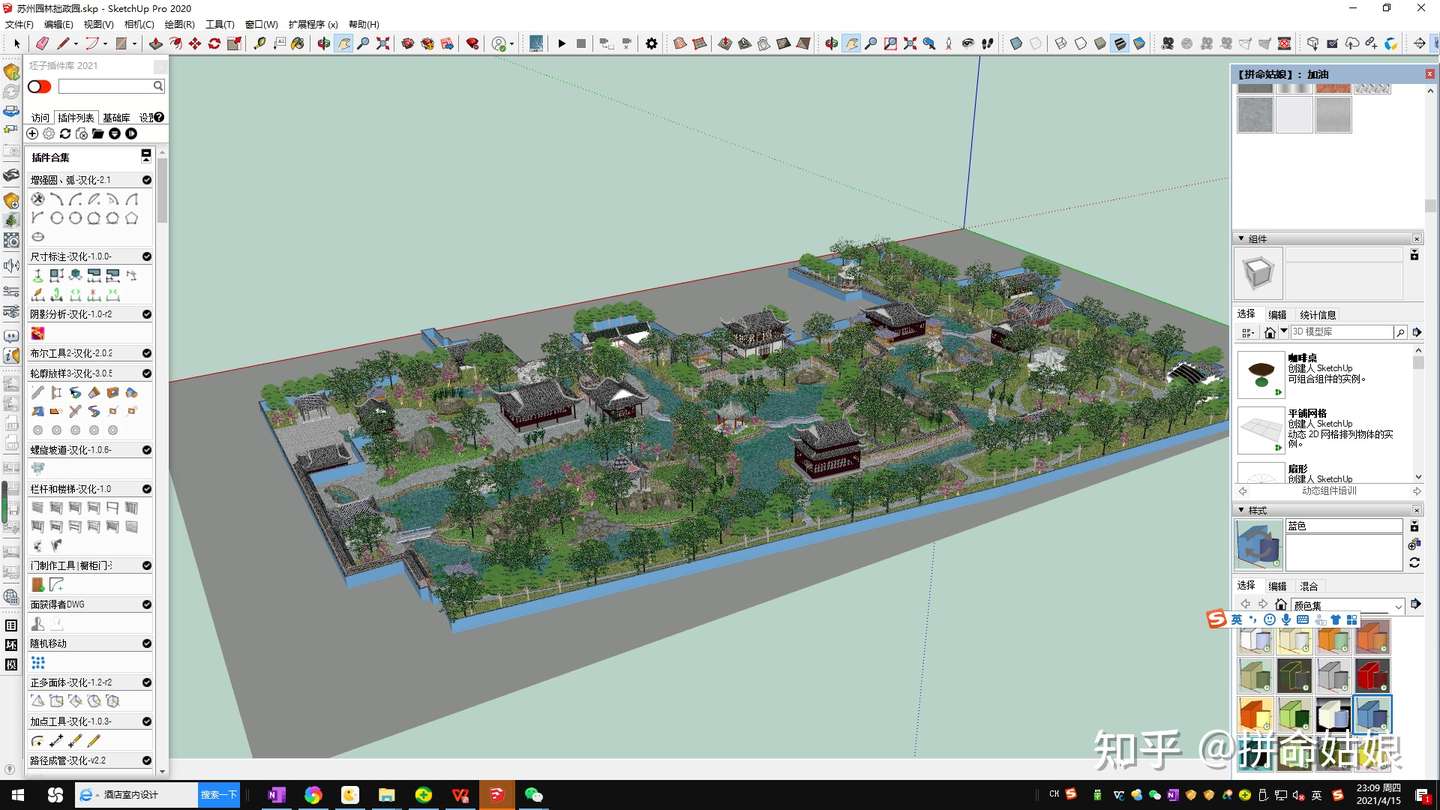Toggle the red plugin library switch
Viewport: 1440px width, 810px height.
click(x=39, y=86)
